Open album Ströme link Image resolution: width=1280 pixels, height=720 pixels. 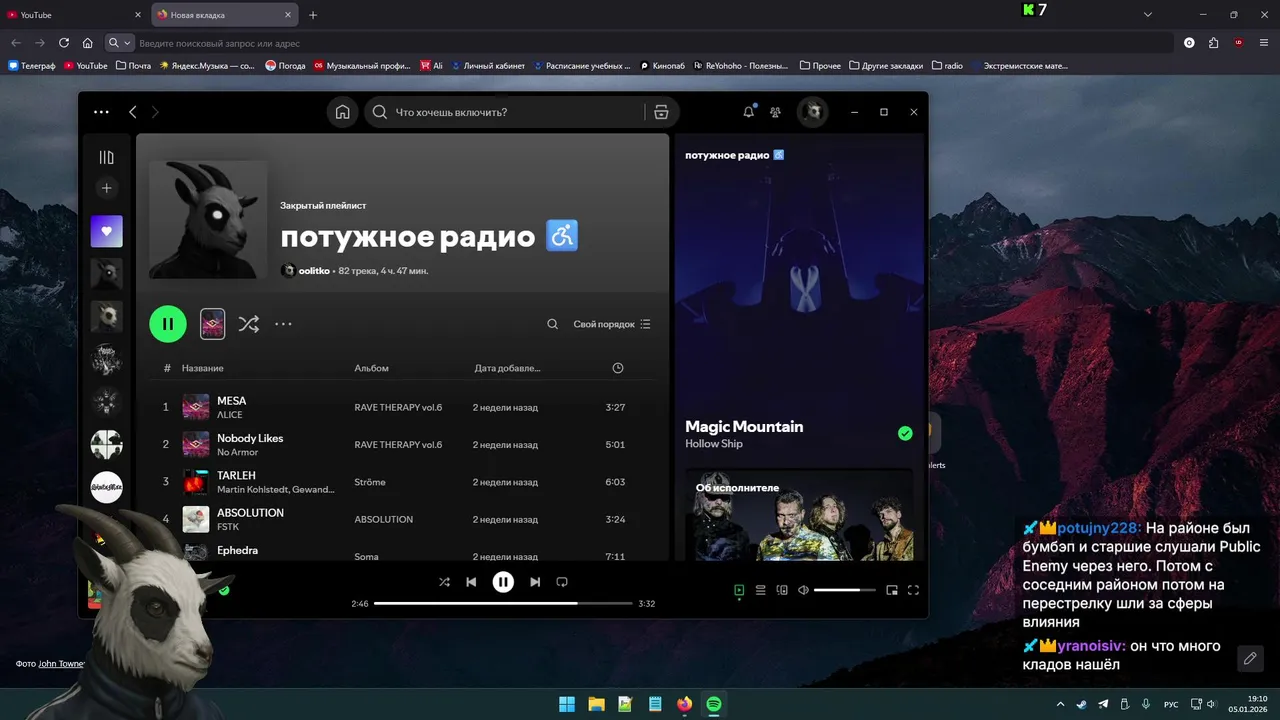tap(370, 482)
